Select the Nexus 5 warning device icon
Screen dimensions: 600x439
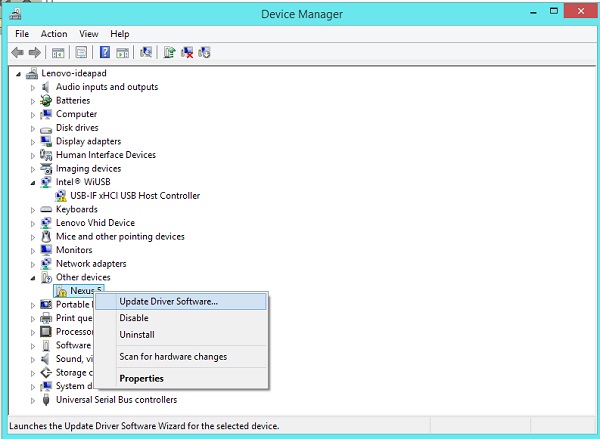coord(61,291)
